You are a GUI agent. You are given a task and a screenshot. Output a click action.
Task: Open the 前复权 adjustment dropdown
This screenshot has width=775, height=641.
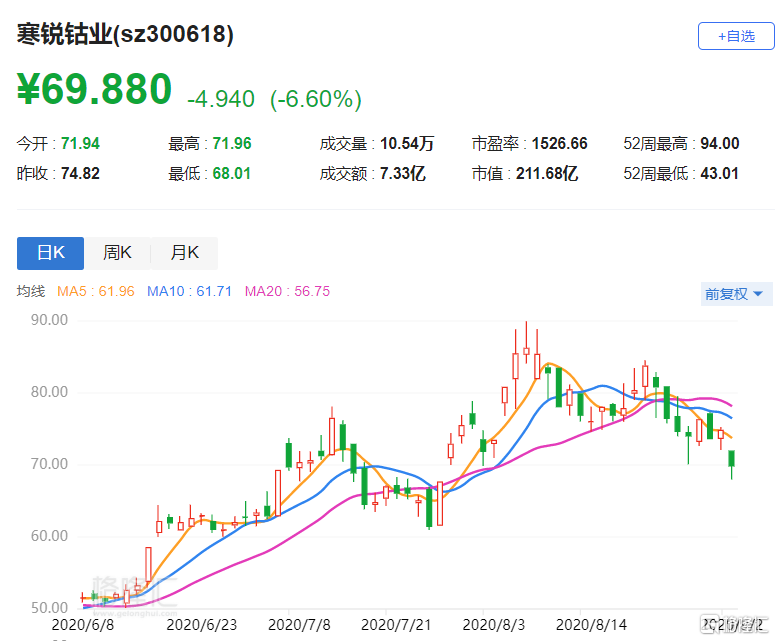736,294
